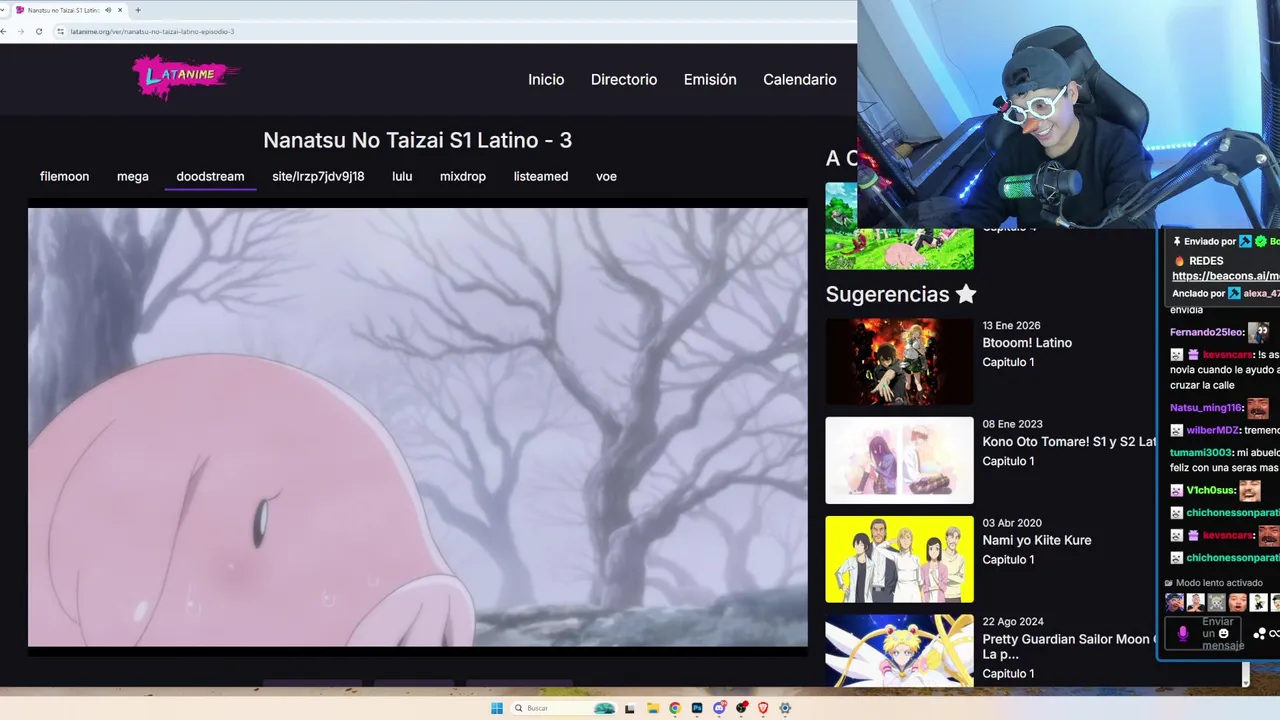
Task: Open Task View on taskbar
Action: 629,708
